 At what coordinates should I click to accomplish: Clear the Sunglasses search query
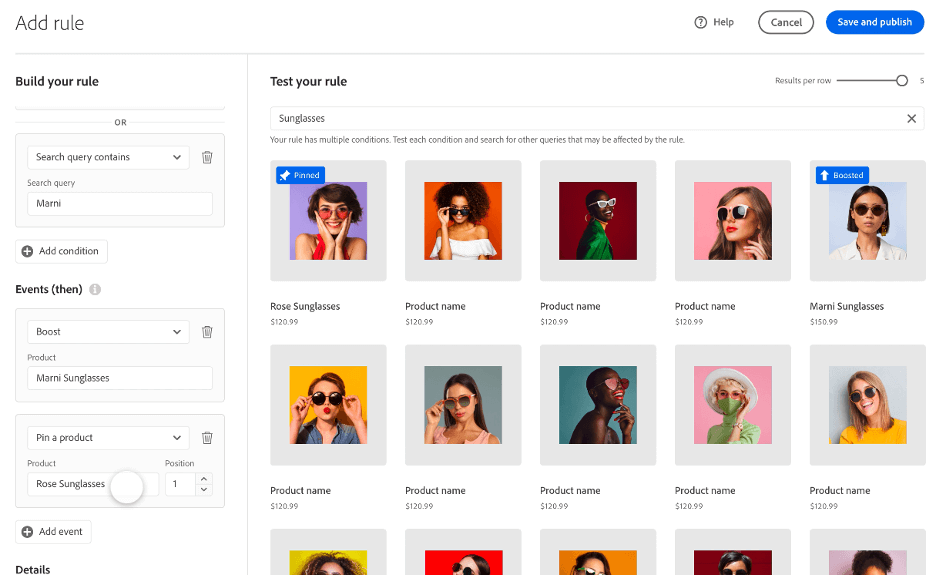(x=911, y=117)
